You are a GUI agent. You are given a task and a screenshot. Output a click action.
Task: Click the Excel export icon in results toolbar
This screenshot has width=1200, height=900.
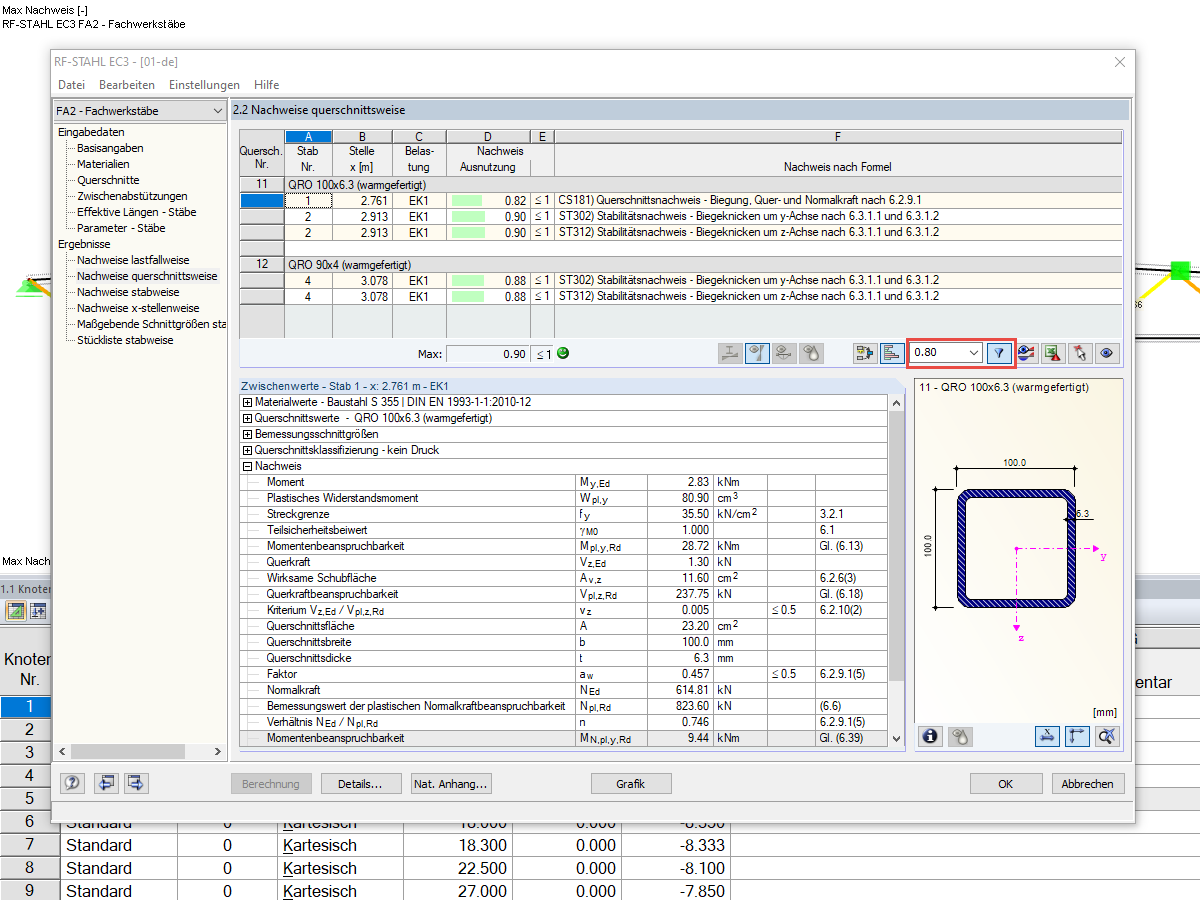point(1052,353)
